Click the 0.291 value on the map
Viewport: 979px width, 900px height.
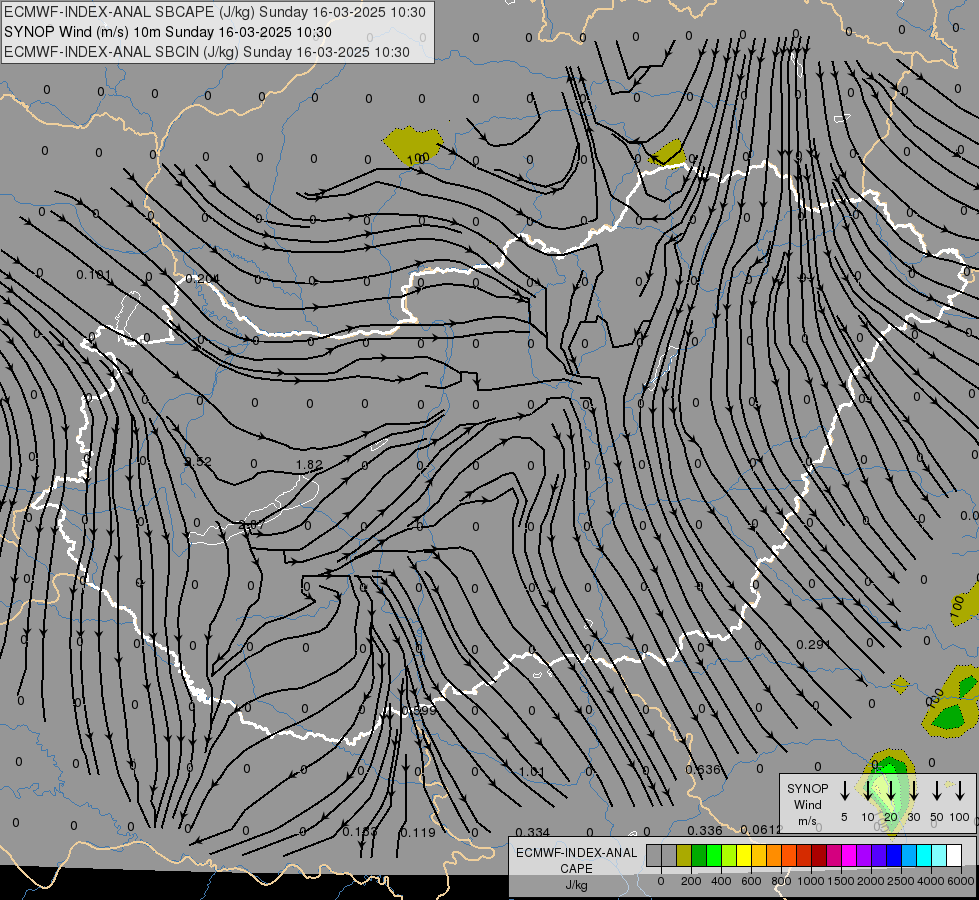click(814, 644)
